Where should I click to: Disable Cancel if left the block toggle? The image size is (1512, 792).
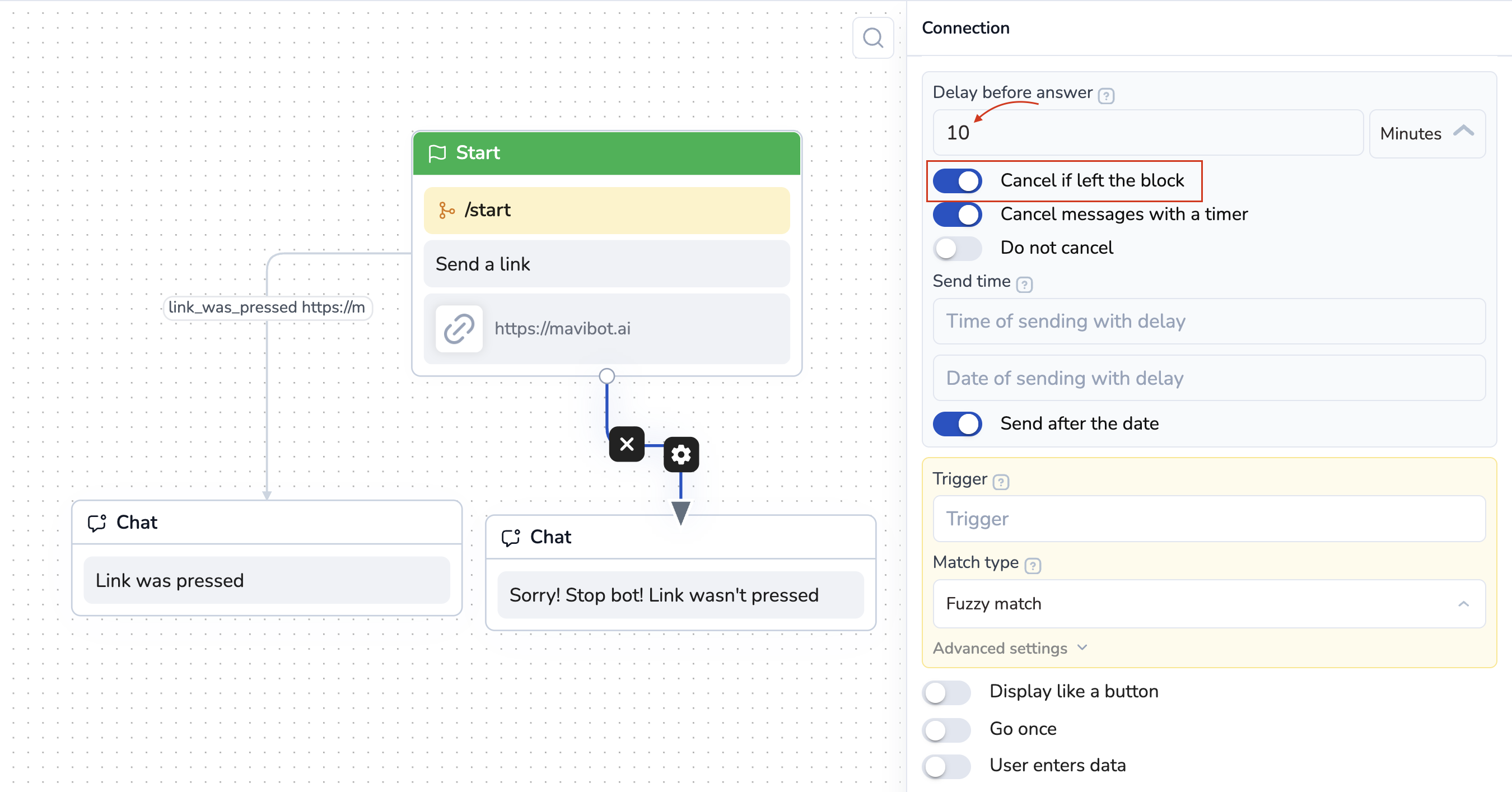pos(958,180)
